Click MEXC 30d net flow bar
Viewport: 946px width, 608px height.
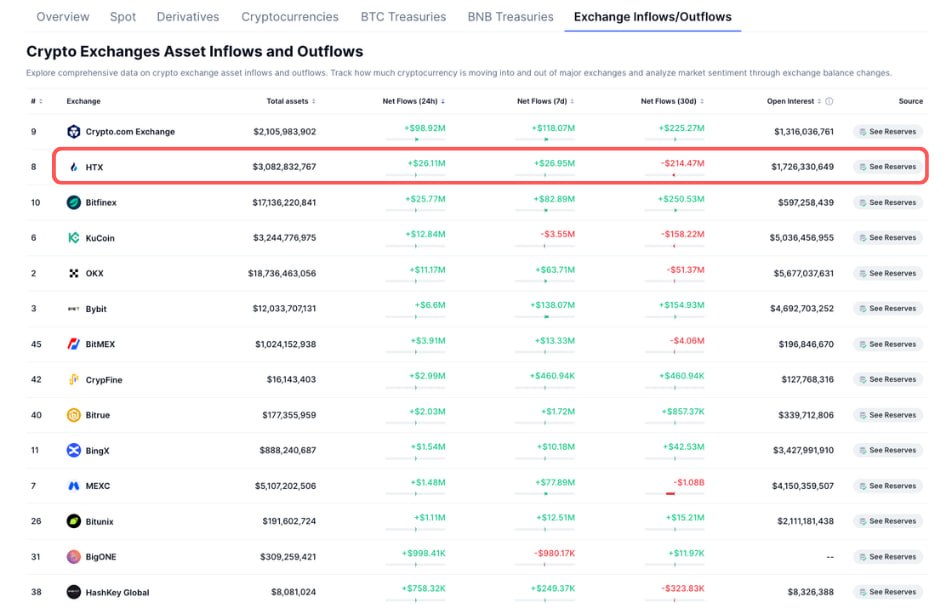pyautogui.click(x=675, y=493)
